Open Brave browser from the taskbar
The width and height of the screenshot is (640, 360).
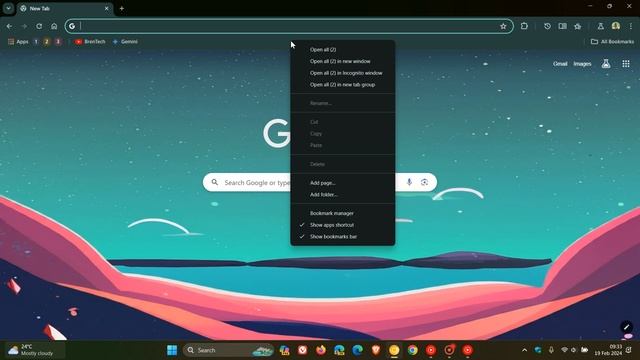(x=376, y=350)
